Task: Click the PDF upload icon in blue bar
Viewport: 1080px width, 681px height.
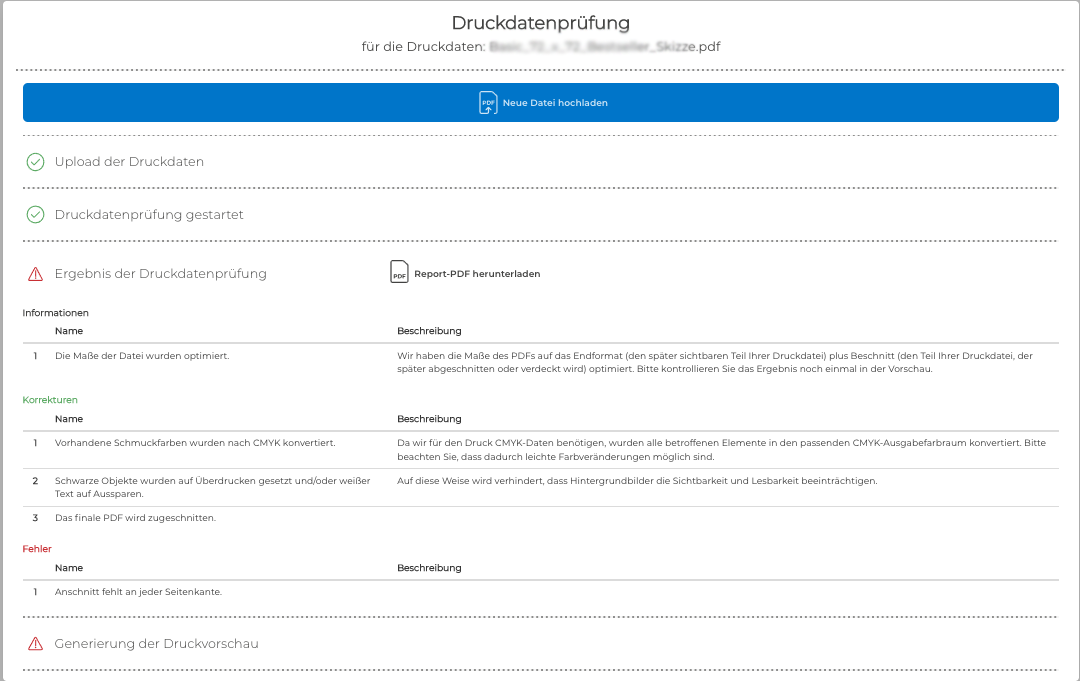Action: tap(488, 103)
